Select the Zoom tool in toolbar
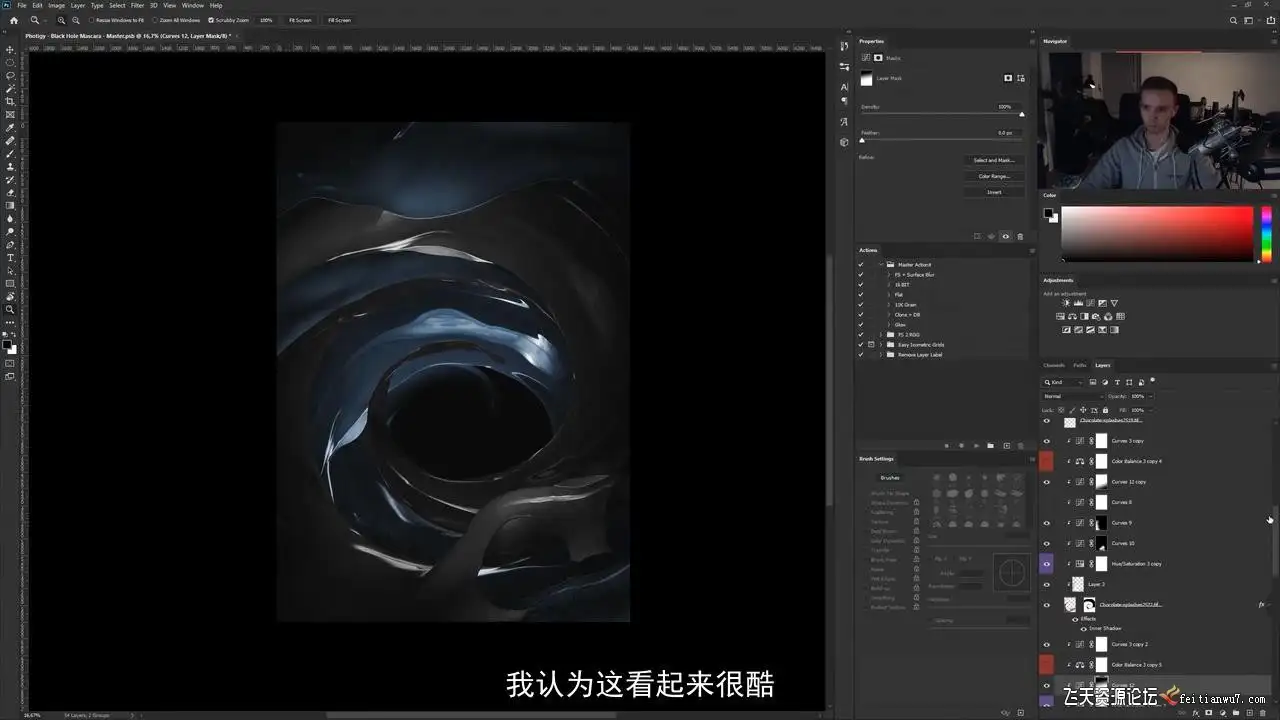 [11, 309]
